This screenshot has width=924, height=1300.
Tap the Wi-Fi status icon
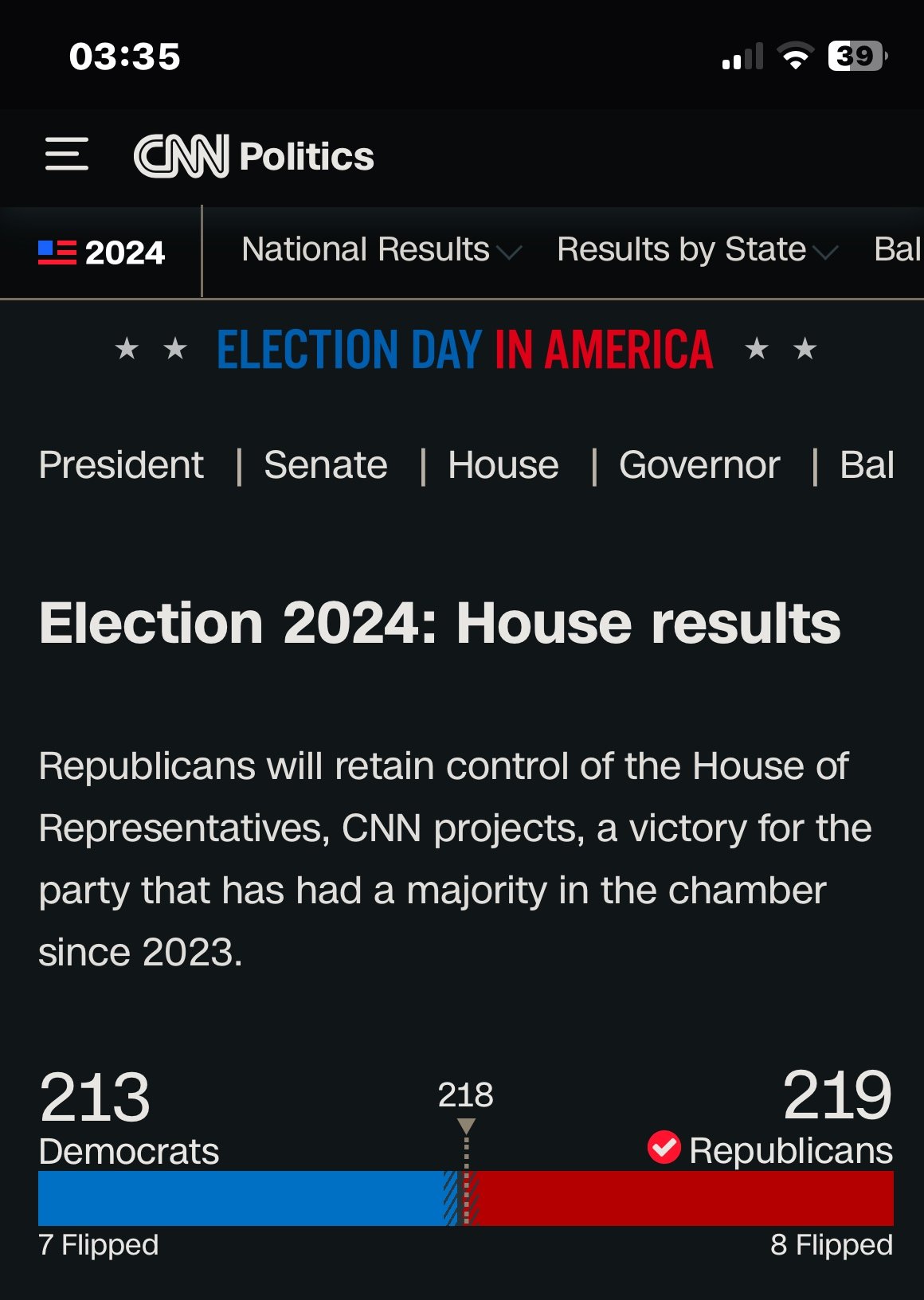point(795,56)
